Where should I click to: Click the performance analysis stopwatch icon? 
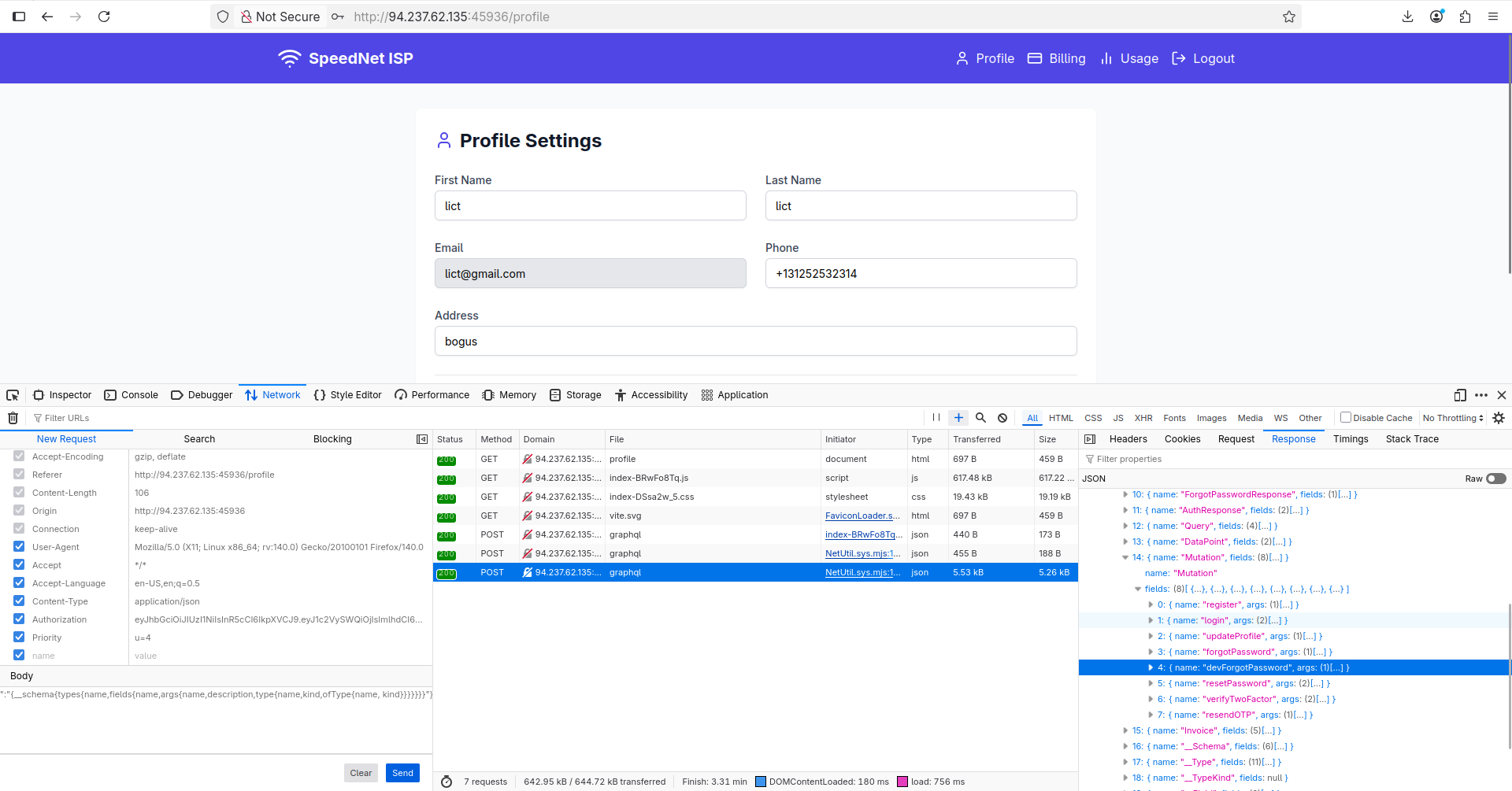pyautogui.click(x=447, y=782)
